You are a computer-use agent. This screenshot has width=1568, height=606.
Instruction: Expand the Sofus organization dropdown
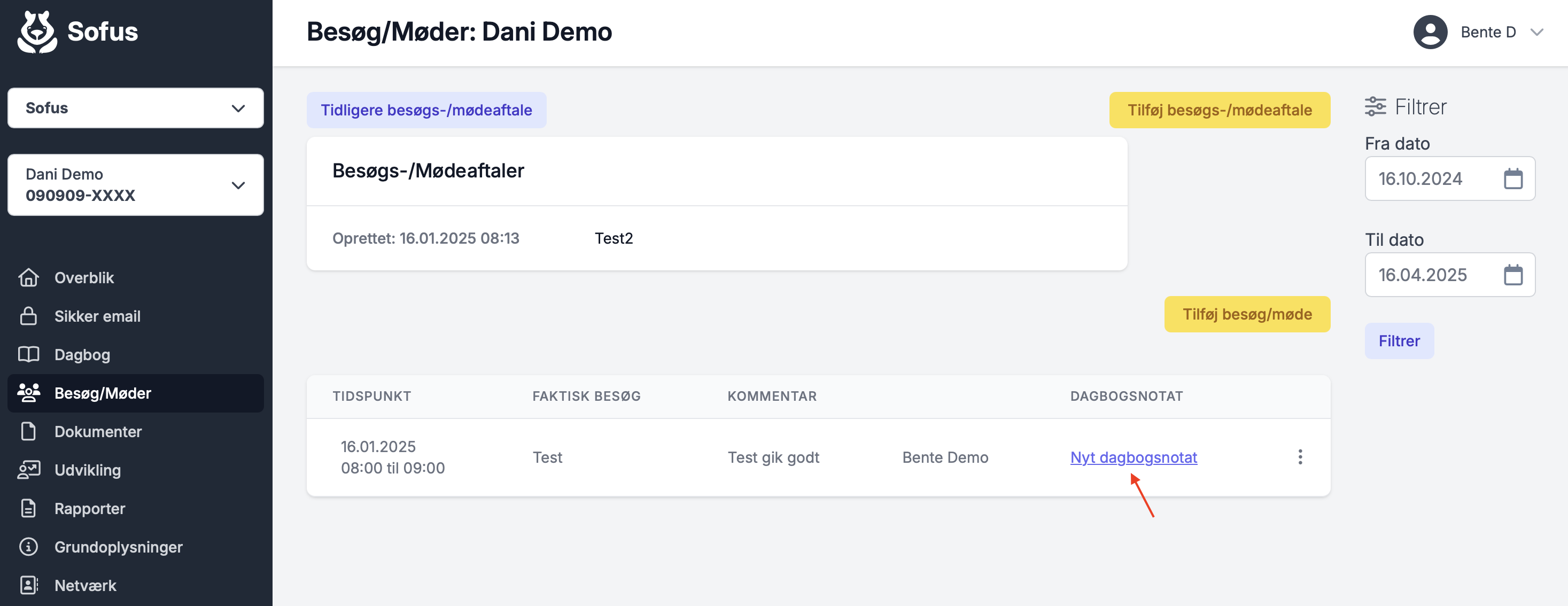(135, 108)
